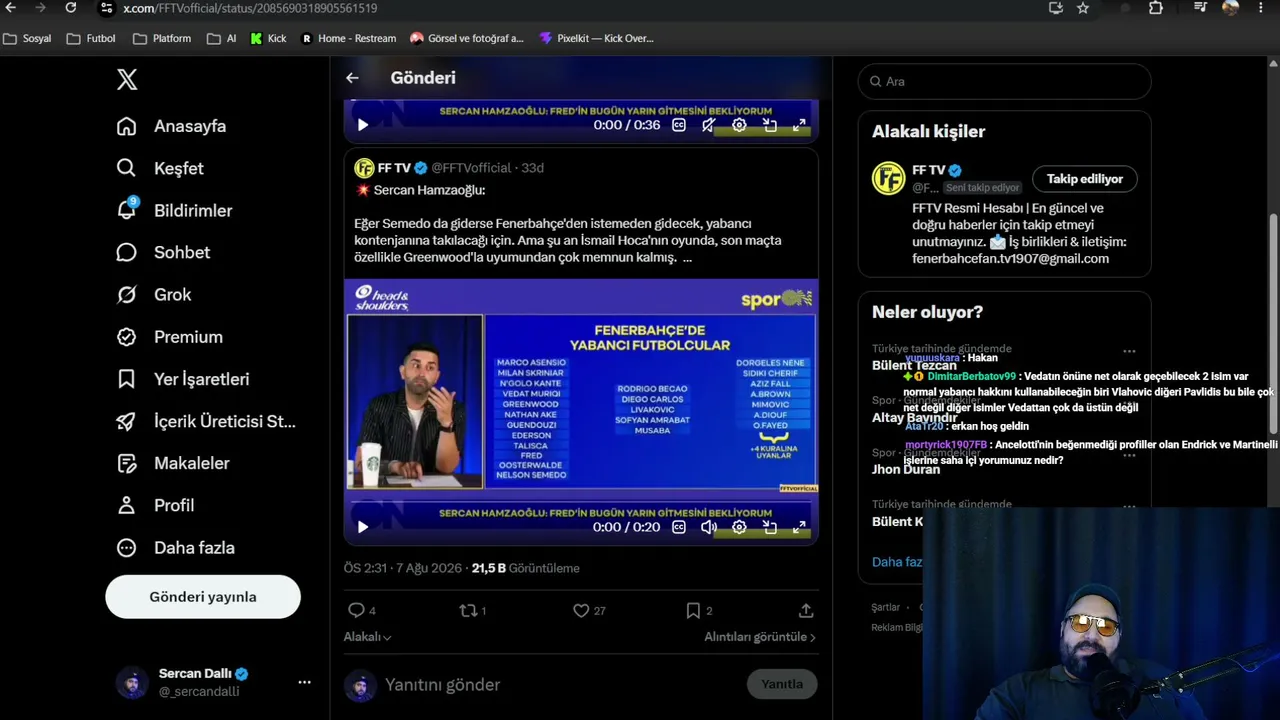This screenshot has width=1280, height=720.
Task: Open Makaleler articles
Action: (172, 463)
